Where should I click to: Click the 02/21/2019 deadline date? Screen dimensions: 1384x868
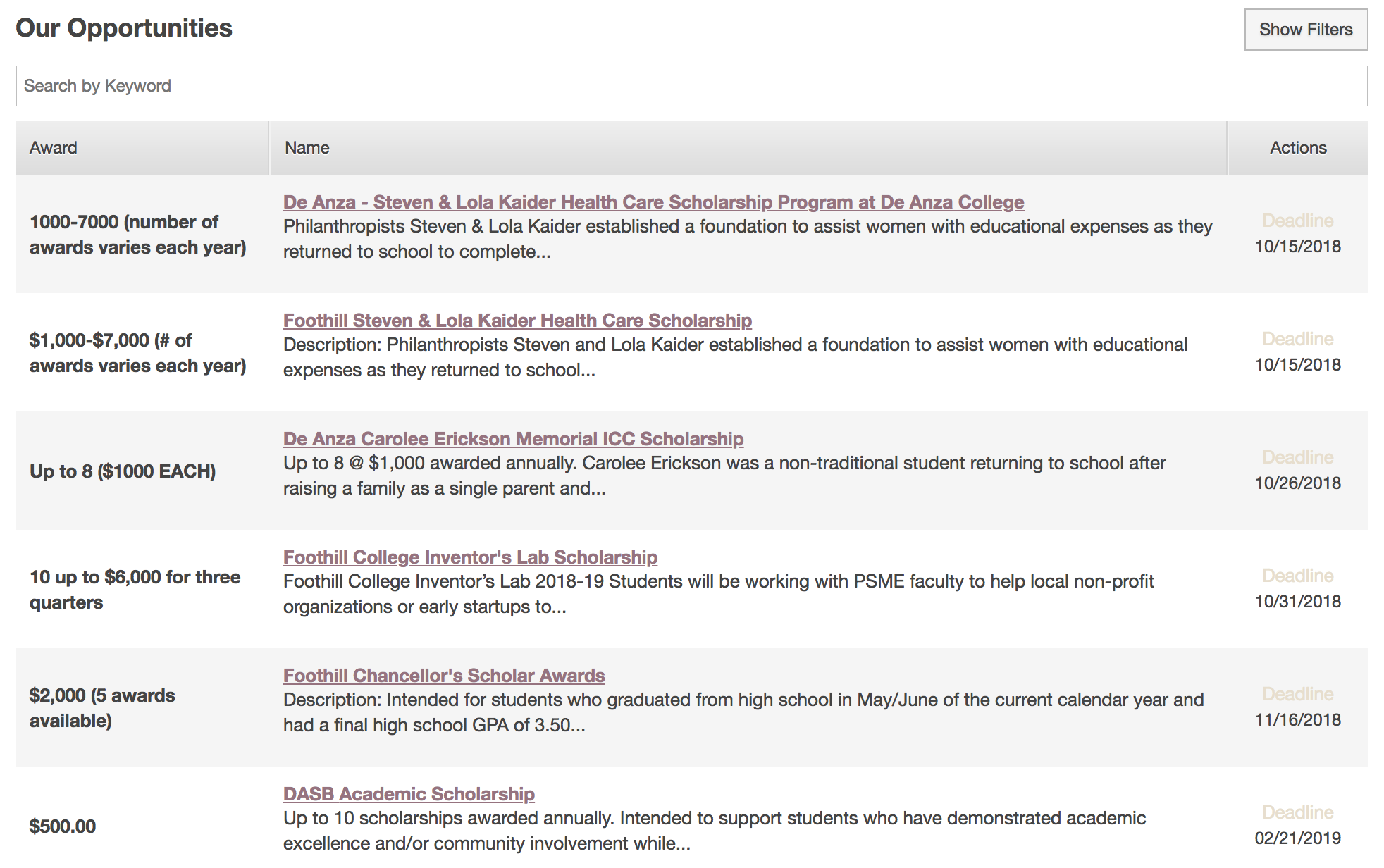tap(1297, 838)
